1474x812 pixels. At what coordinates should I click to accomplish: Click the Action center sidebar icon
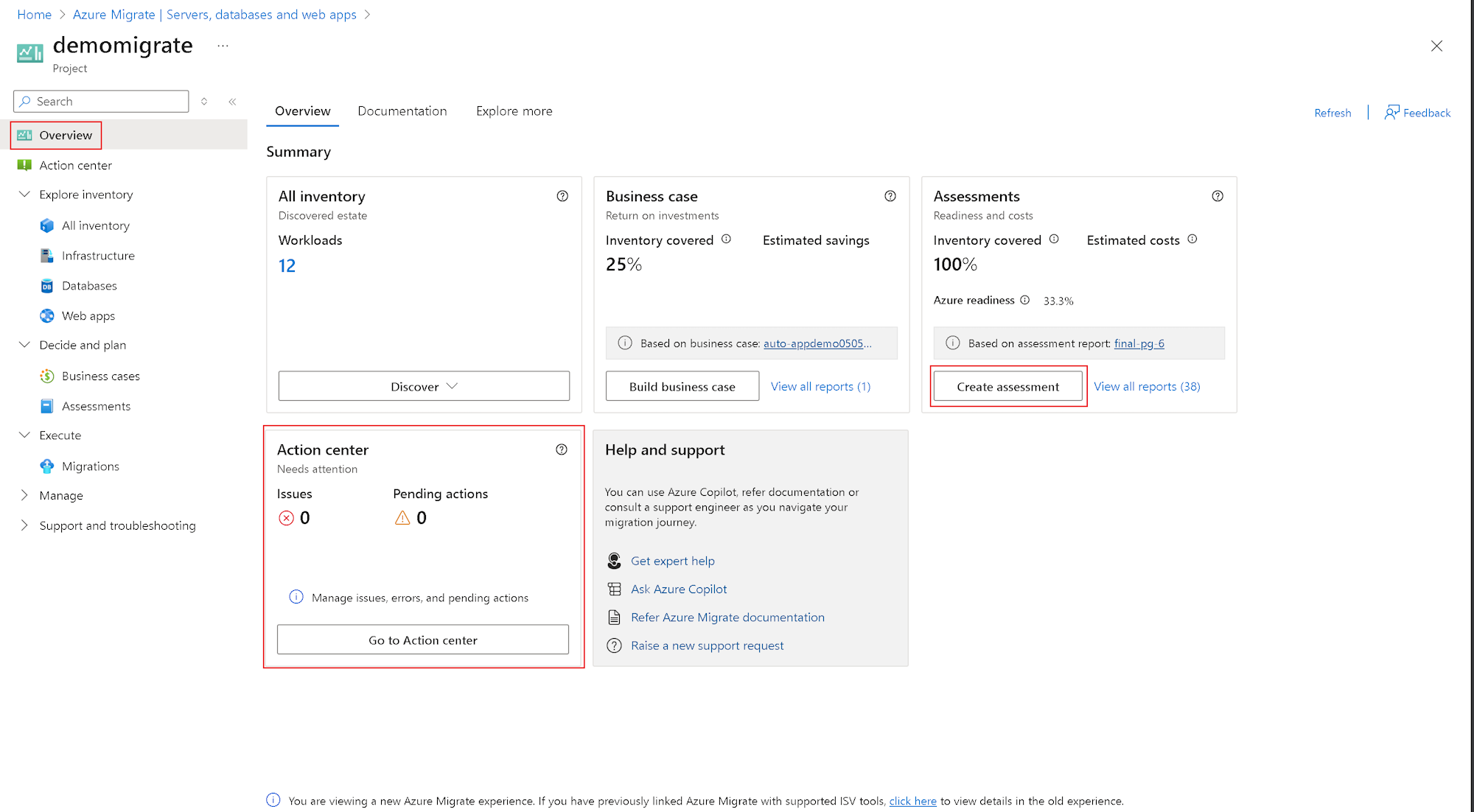pyautogui.click(x=24, y=165)
